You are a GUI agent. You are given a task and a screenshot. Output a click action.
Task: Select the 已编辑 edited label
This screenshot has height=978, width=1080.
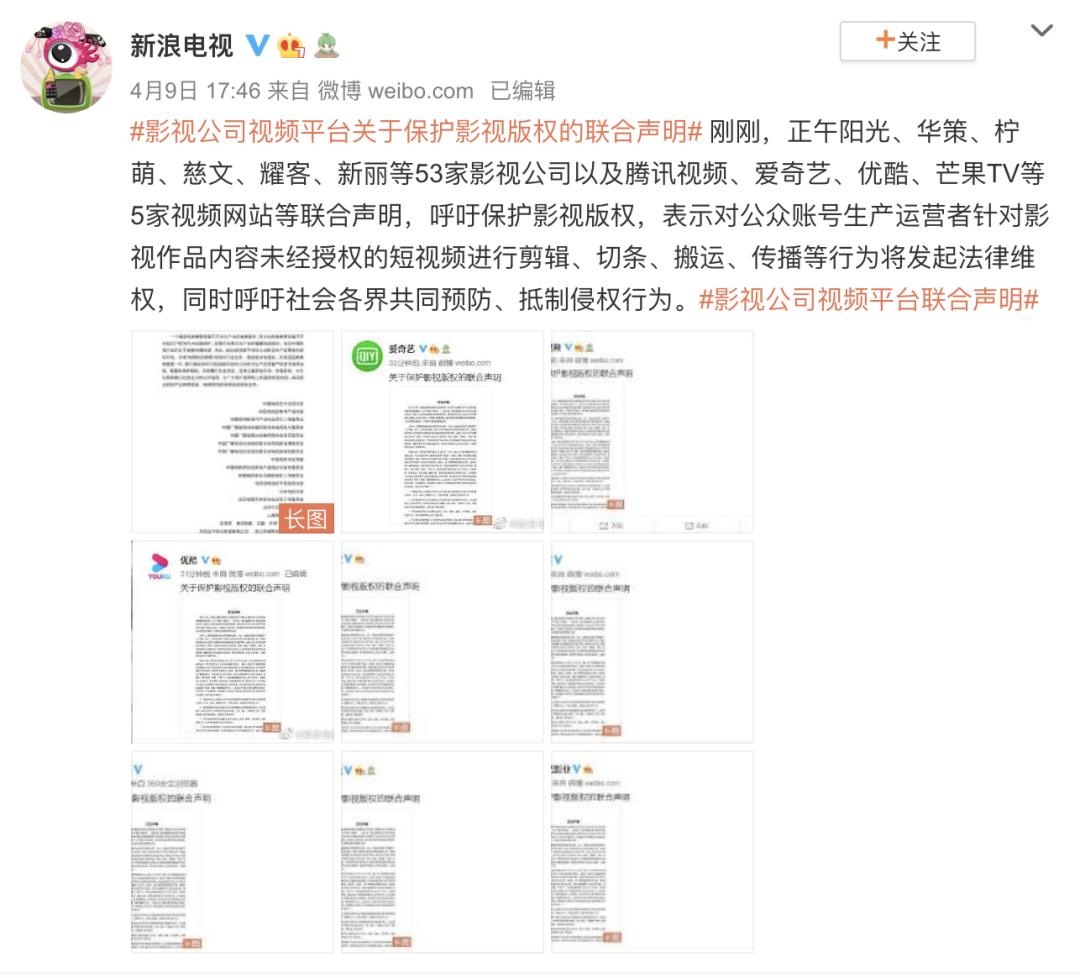pyautogui.click(x=523, y=91)
